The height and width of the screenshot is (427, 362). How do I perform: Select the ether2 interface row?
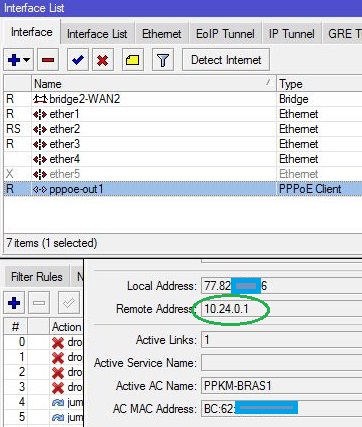click(x=183, y=129)
